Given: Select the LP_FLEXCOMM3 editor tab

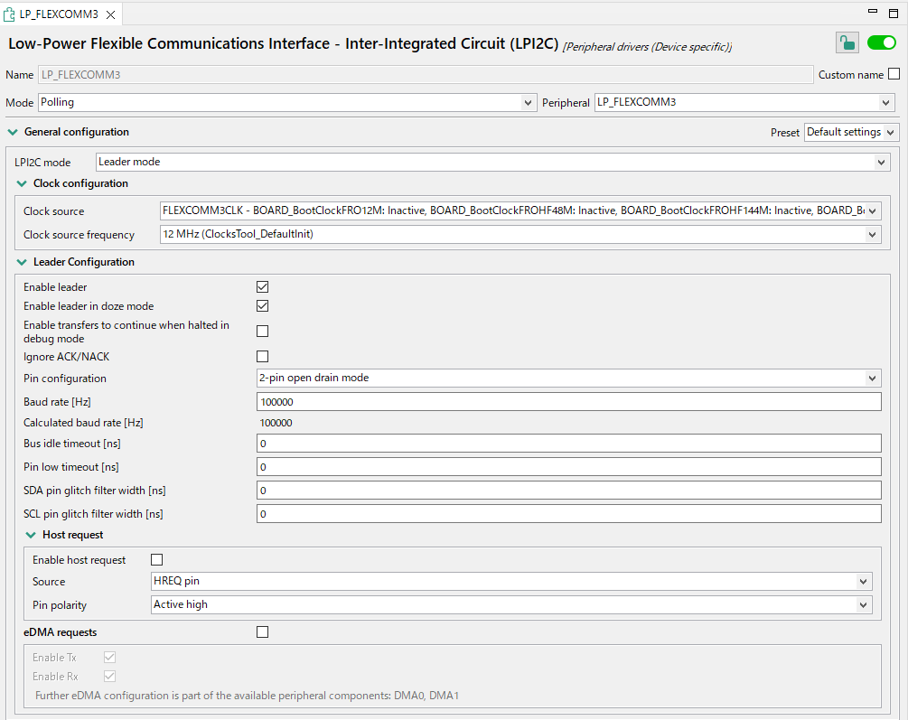Looking at the screenshot, I should 58,15.
